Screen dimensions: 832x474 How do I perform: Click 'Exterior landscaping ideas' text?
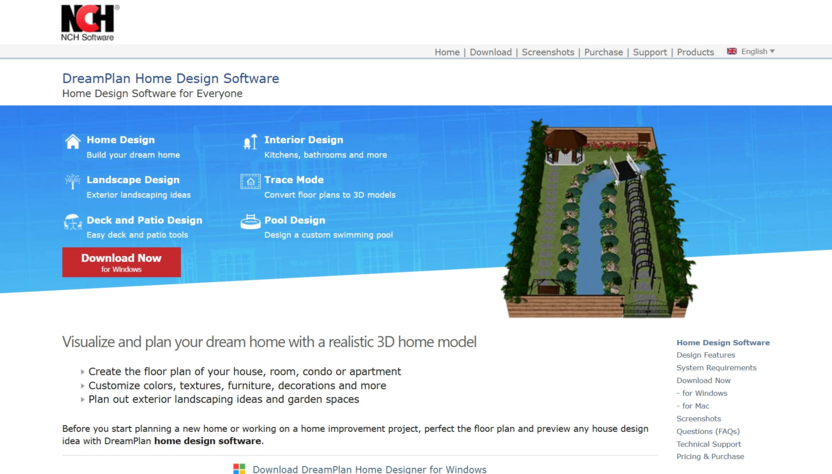138,195
